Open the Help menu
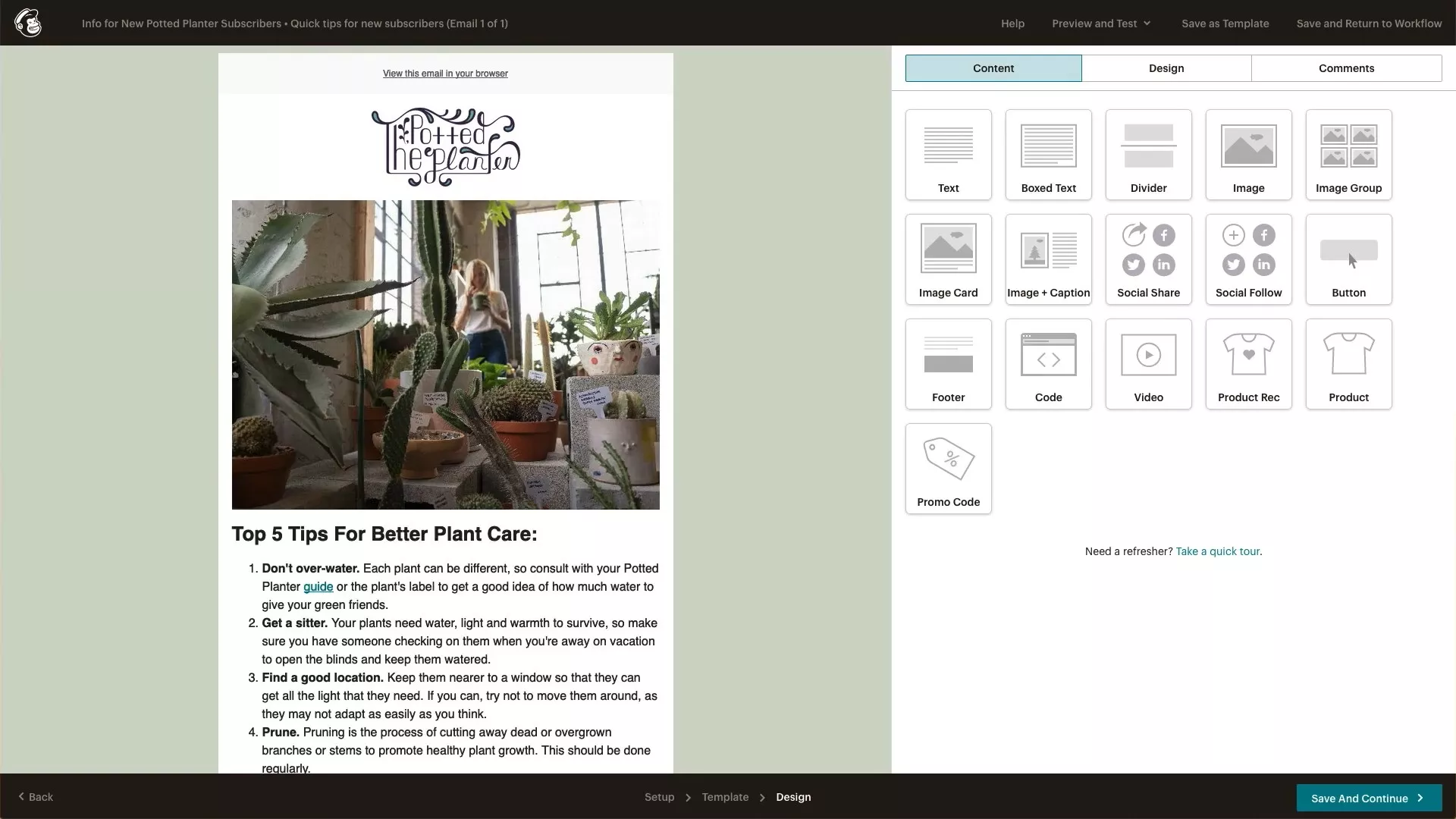Screen dimensions: 1456x819 coord(1012,24)
